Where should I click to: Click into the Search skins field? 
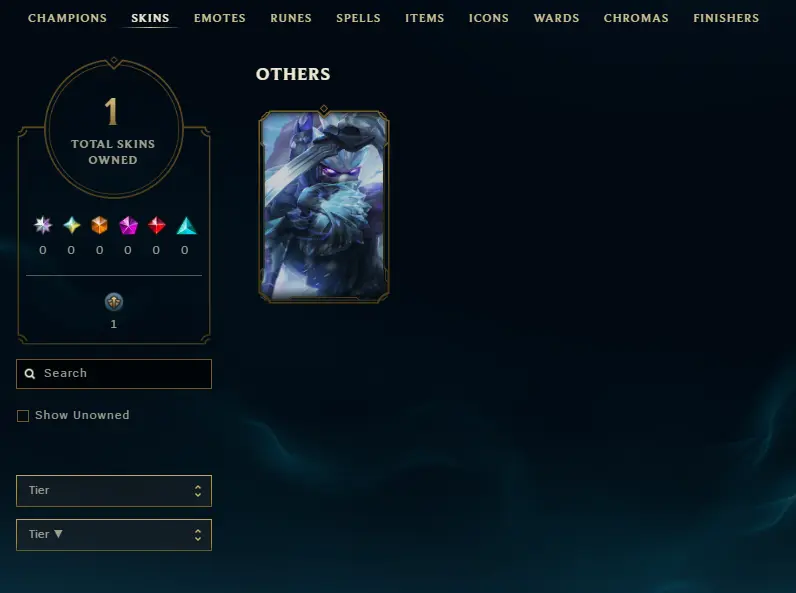(114, 374)
